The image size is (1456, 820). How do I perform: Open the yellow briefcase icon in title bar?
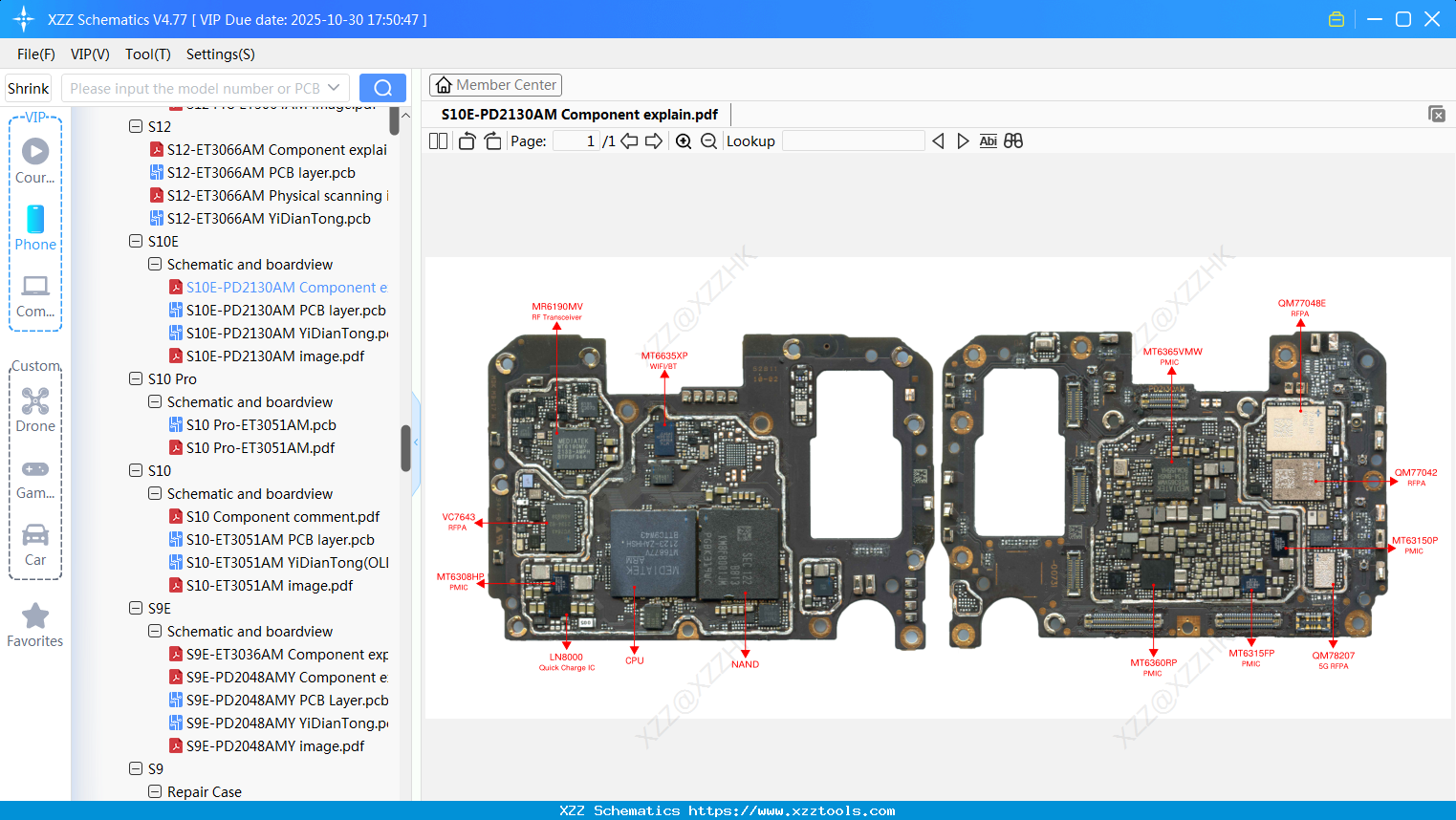click(x=1336, y=19)
